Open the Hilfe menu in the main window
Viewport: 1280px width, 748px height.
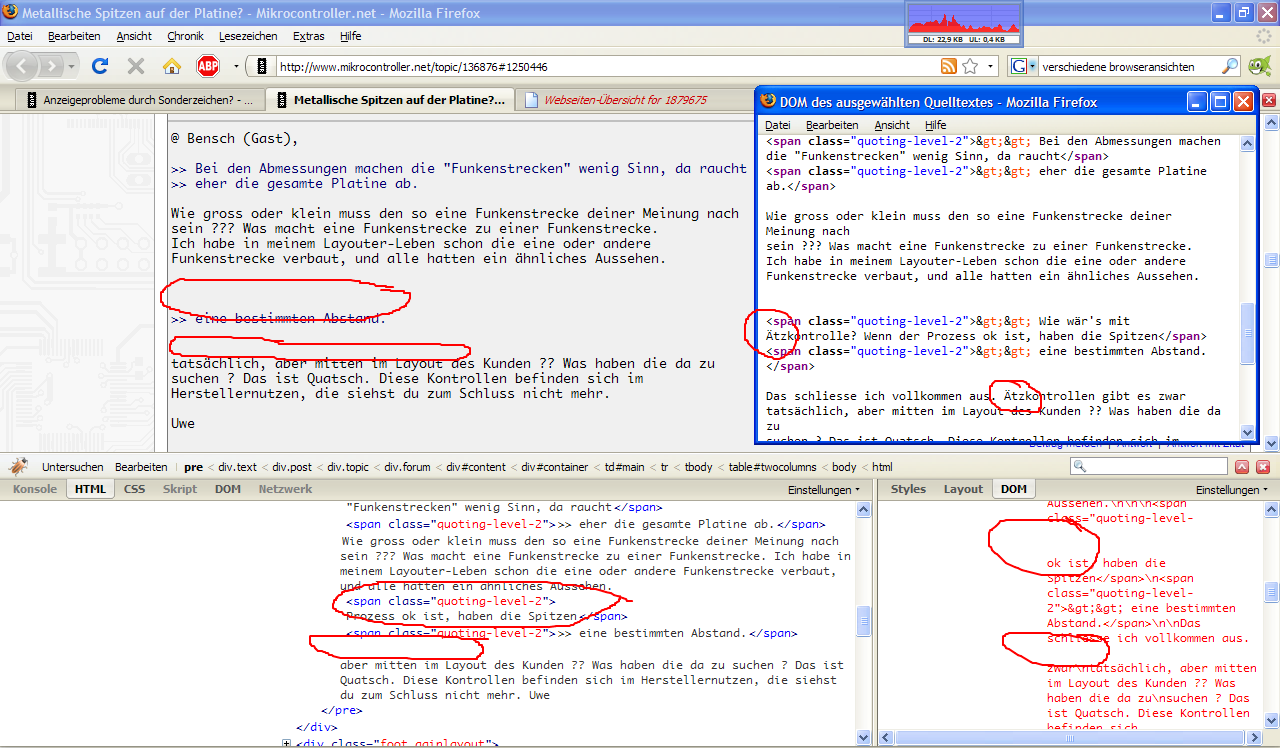pyautogui.click(x=351, y=36)
